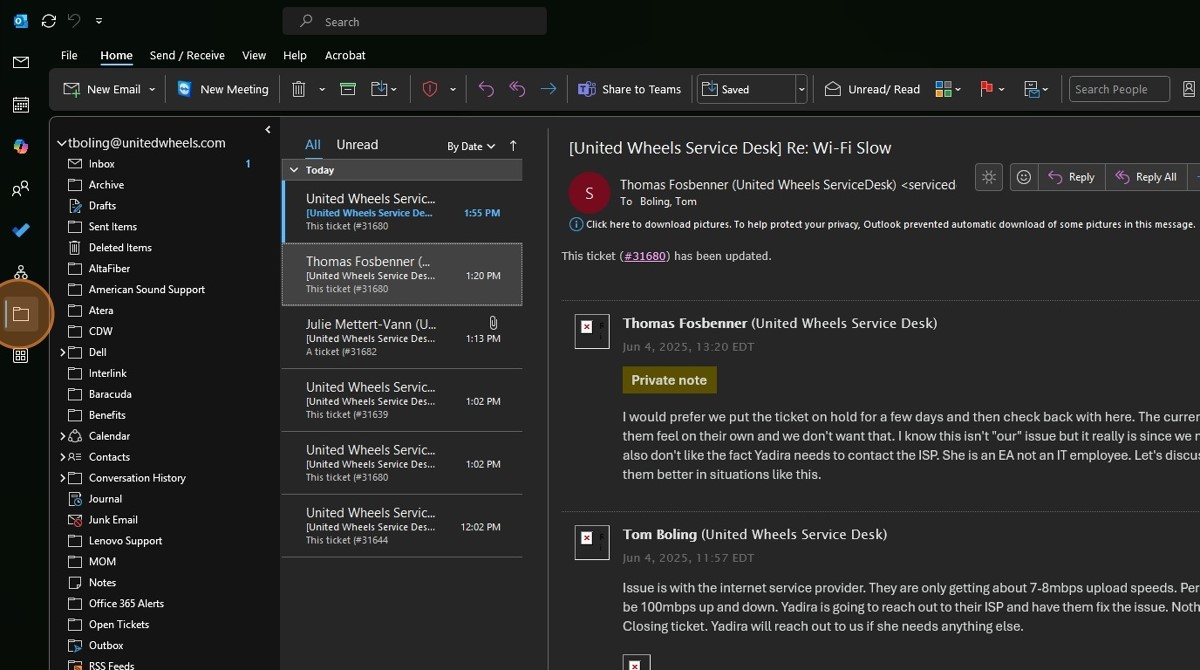The width and height of the screenshot is (1200, 670).
Task: Open the Calendar view in left rail
Action: (x=20, y=105)
